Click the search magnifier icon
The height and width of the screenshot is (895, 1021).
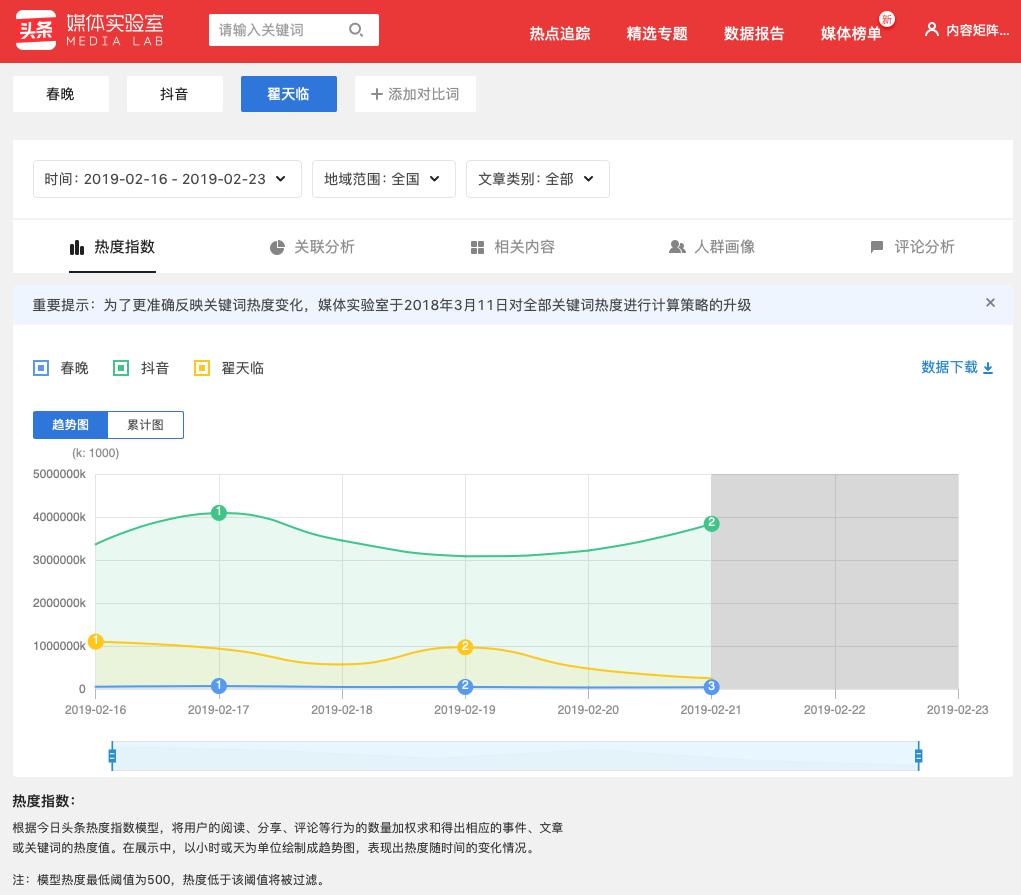coord(356,30)
